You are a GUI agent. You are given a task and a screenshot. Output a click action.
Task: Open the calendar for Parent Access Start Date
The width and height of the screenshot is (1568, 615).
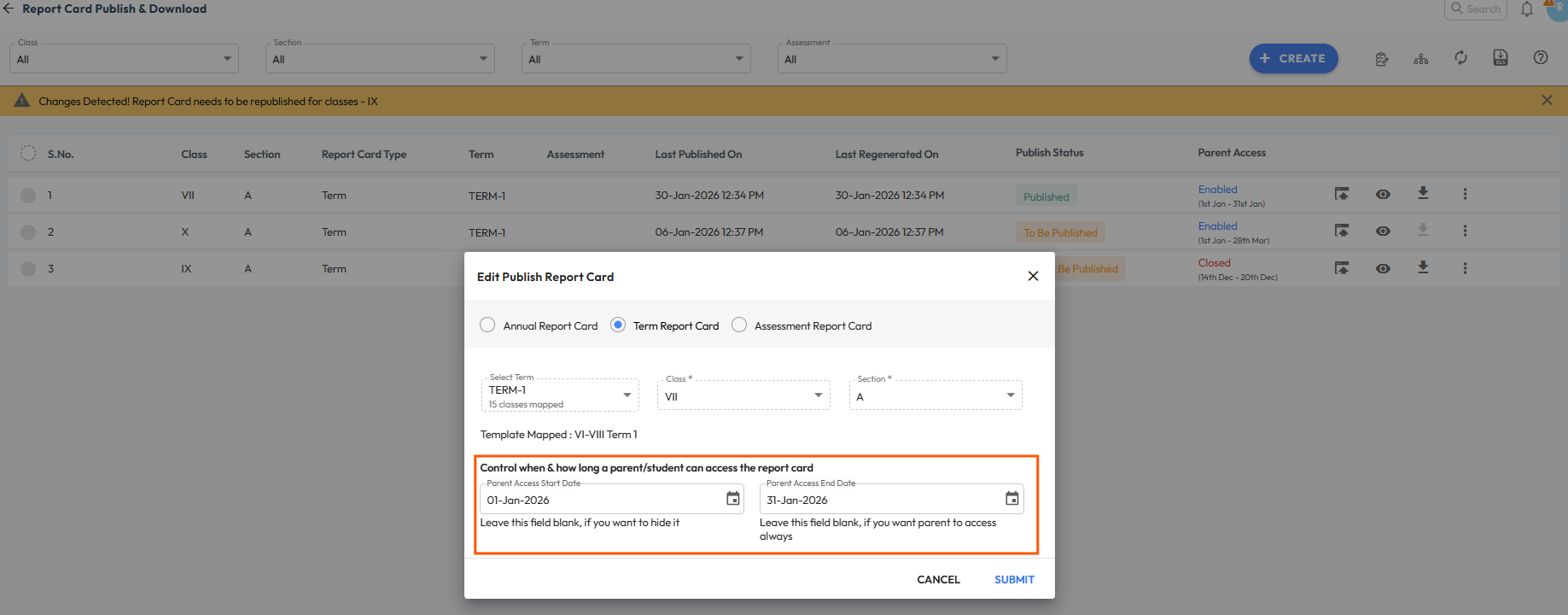[x=732, y=499]
